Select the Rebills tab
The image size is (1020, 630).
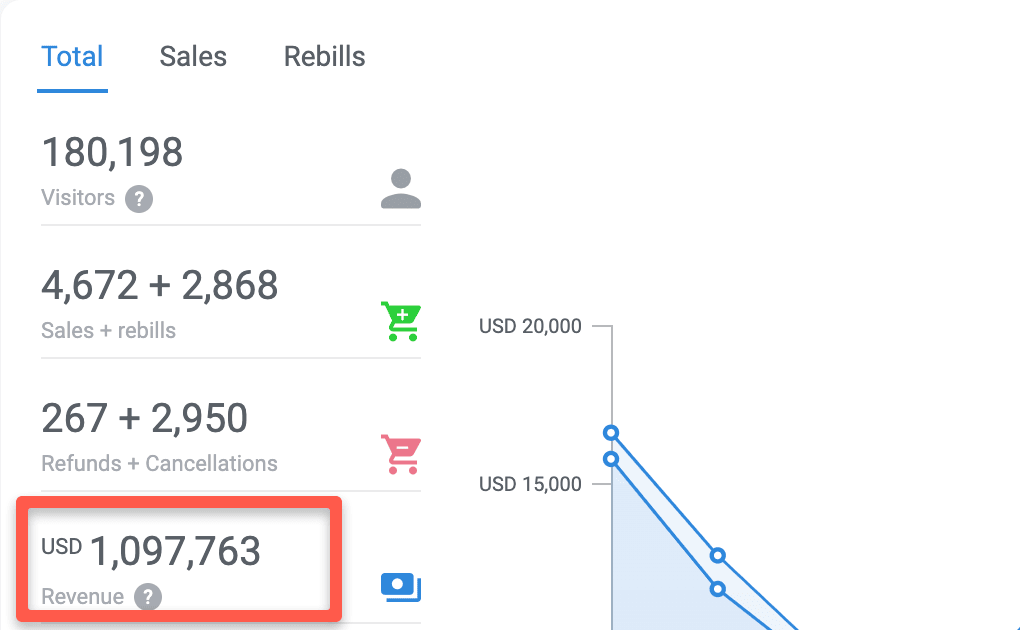(325, 57)
